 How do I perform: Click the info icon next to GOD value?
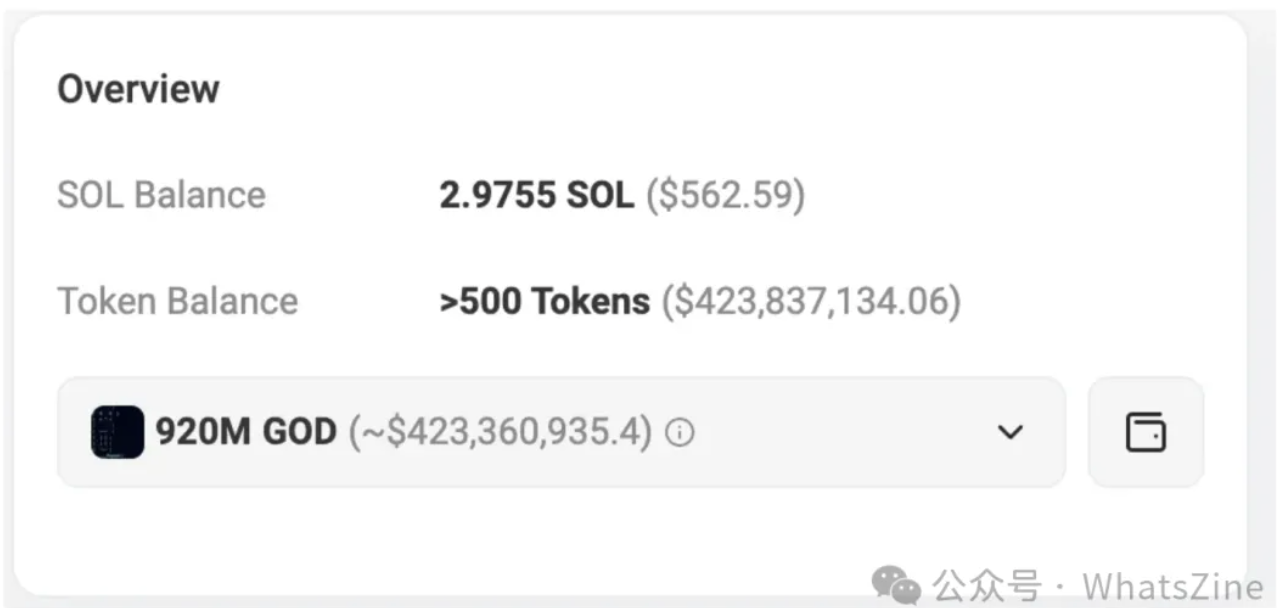[x=679, y=432]
